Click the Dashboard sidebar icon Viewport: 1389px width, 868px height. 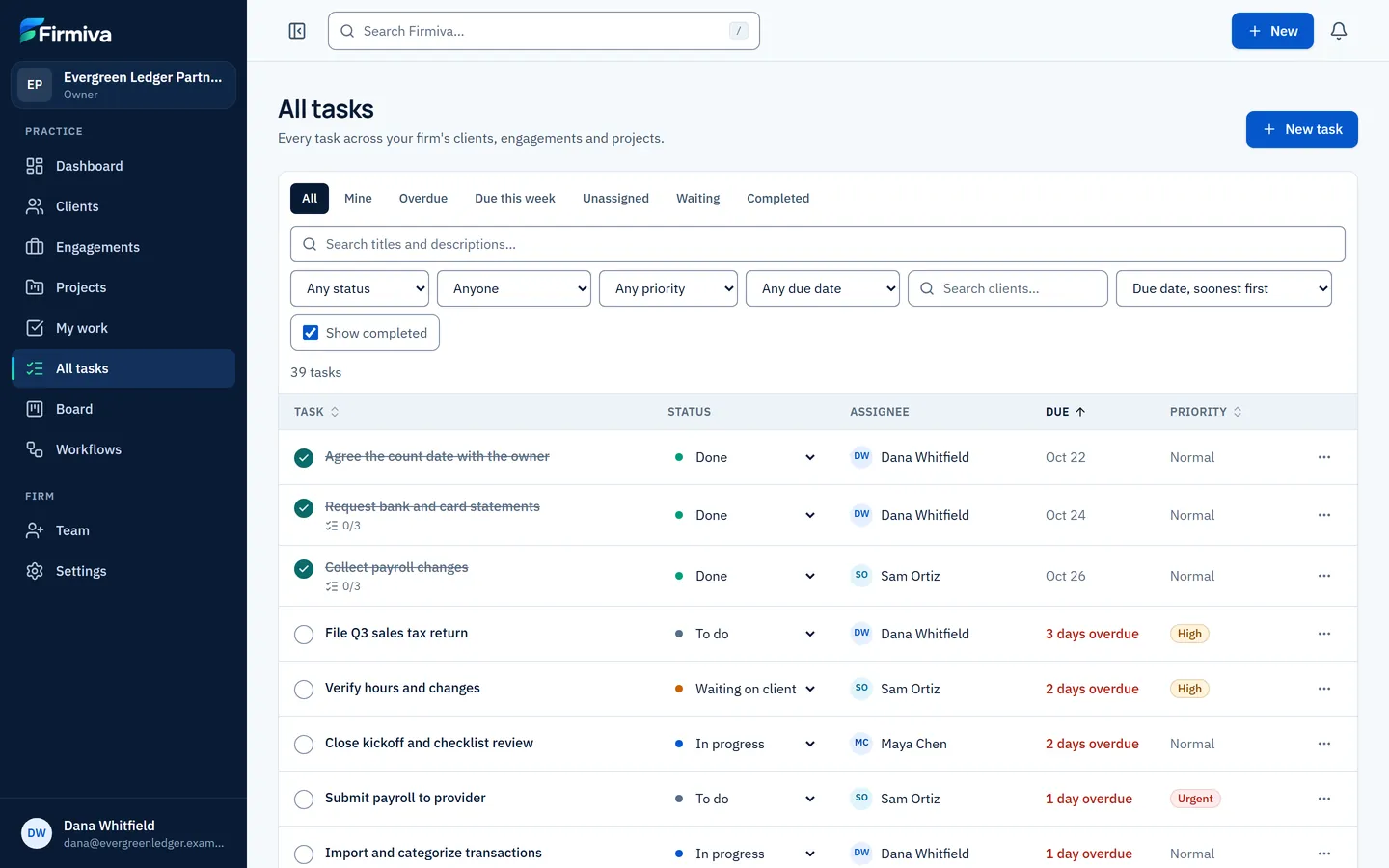[35, 166]
